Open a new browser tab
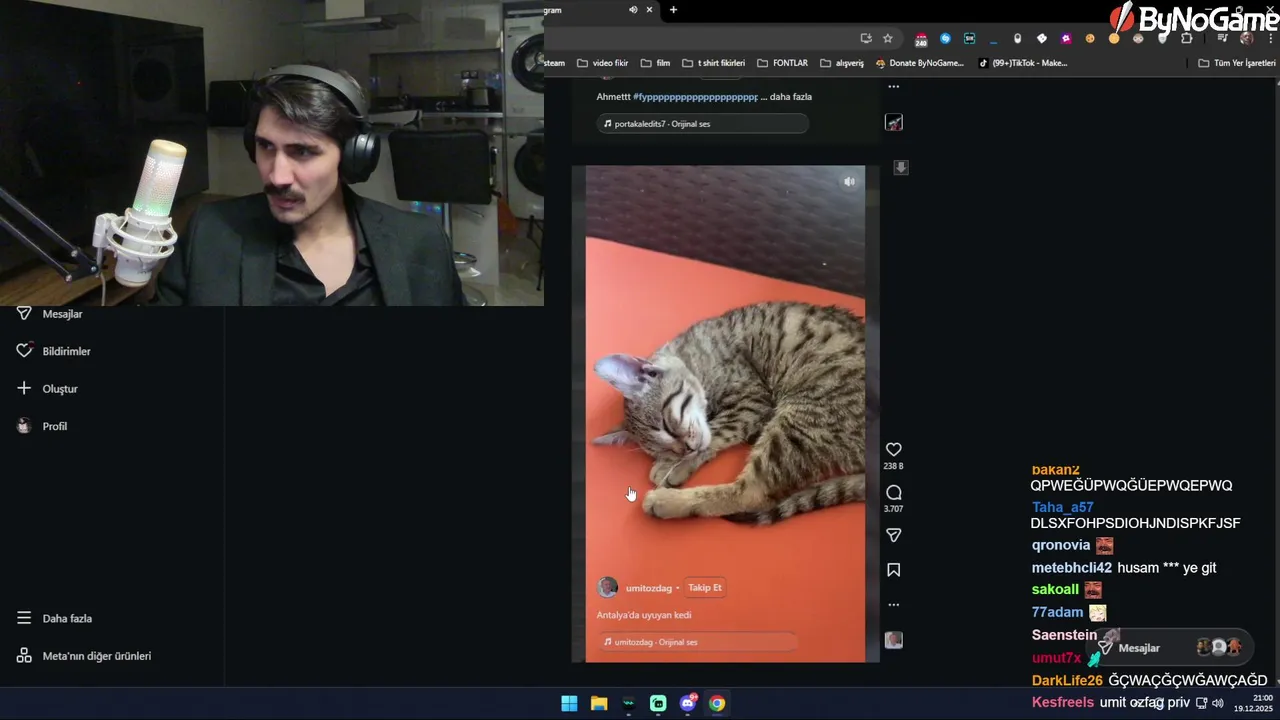This screenshot has height=720, width=1280. 673,10
